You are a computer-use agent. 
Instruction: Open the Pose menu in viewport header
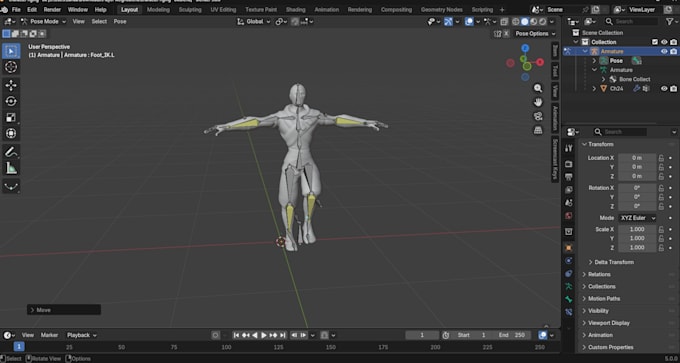(x=120, y=21)
